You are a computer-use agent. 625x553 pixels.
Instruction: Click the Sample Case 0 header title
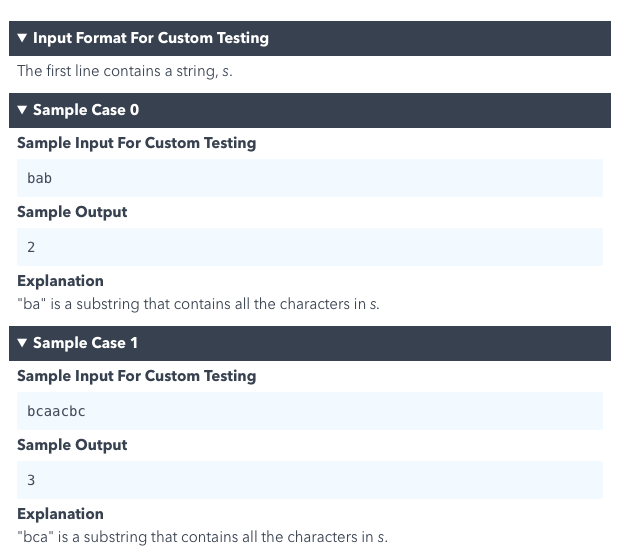point(85,110)
